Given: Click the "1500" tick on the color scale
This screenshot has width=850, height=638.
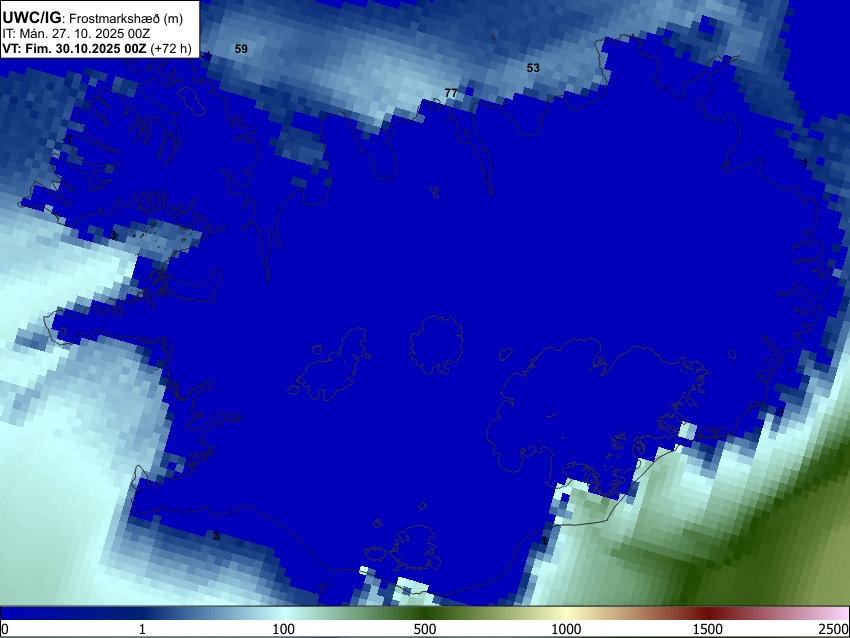Looking at the screenshot, I should click(x=708, y=629).
